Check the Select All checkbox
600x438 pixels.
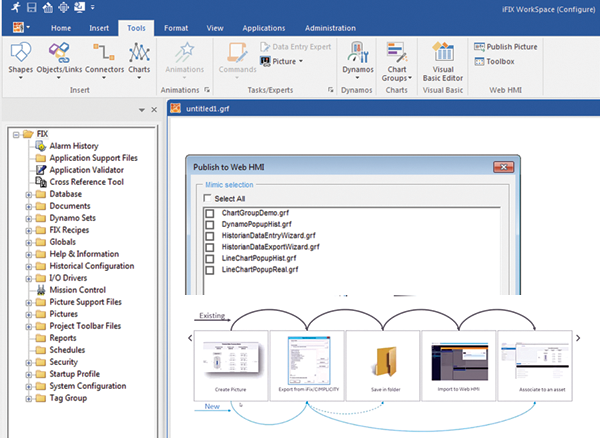tap(208, 198)
